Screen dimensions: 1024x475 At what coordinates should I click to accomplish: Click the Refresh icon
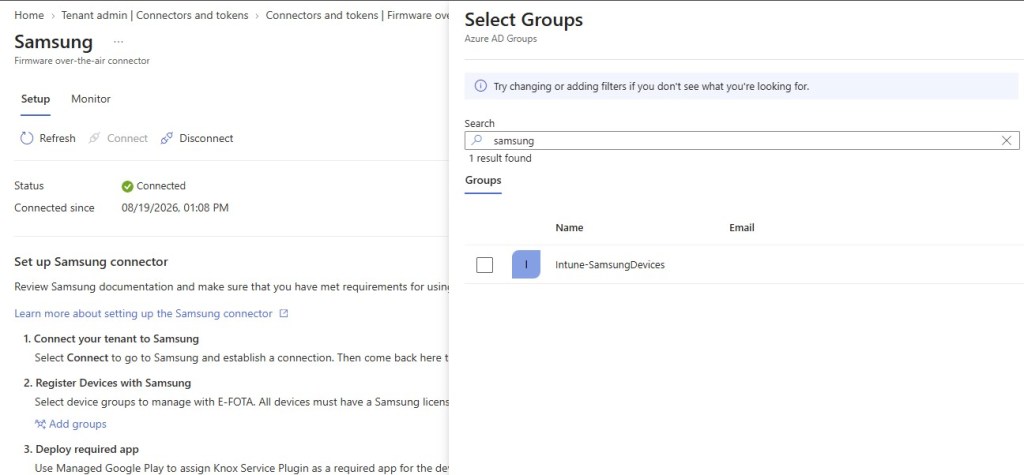[x=27, y=139]
